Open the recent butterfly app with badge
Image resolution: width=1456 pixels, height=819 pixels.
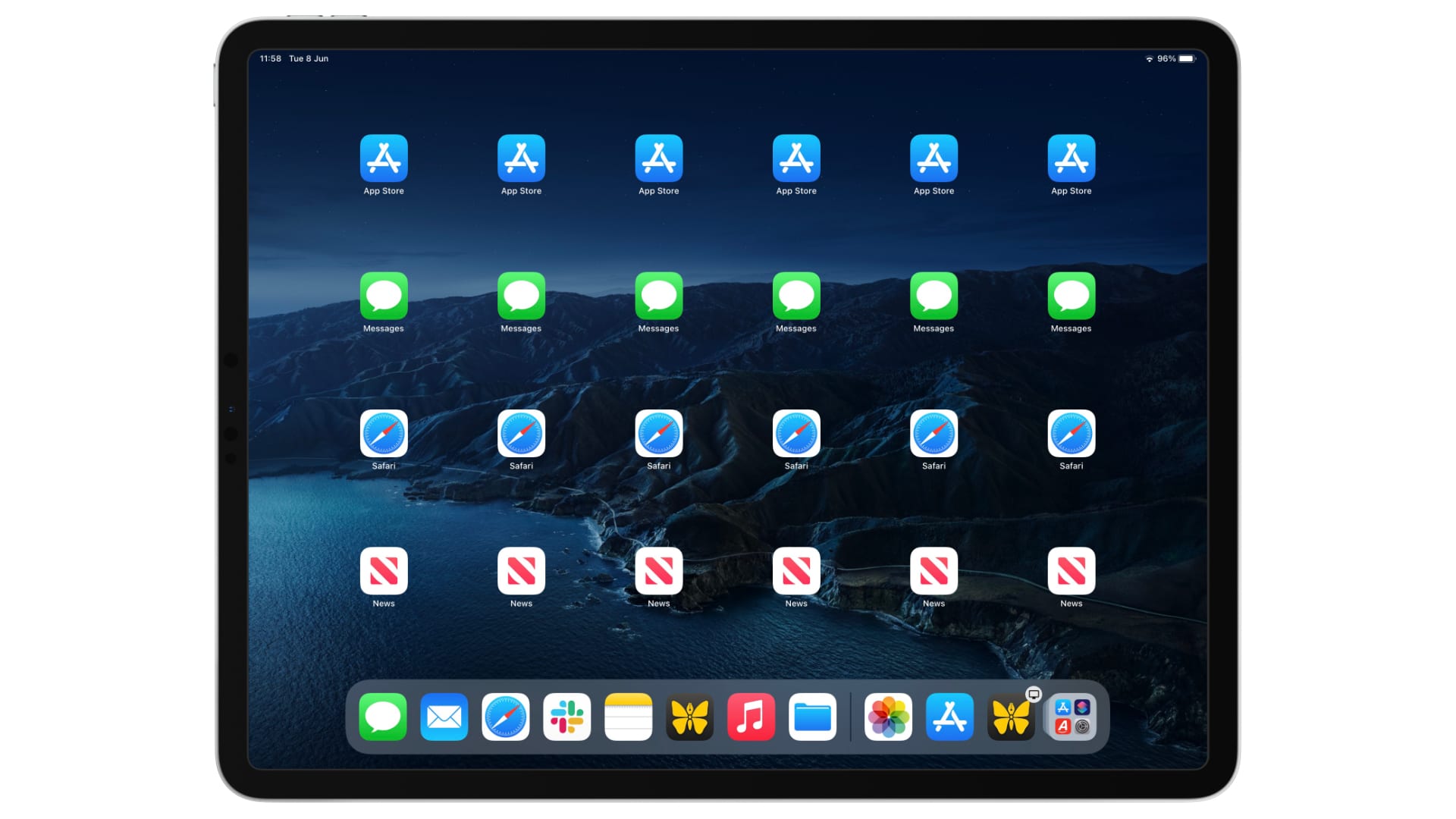1011,717
